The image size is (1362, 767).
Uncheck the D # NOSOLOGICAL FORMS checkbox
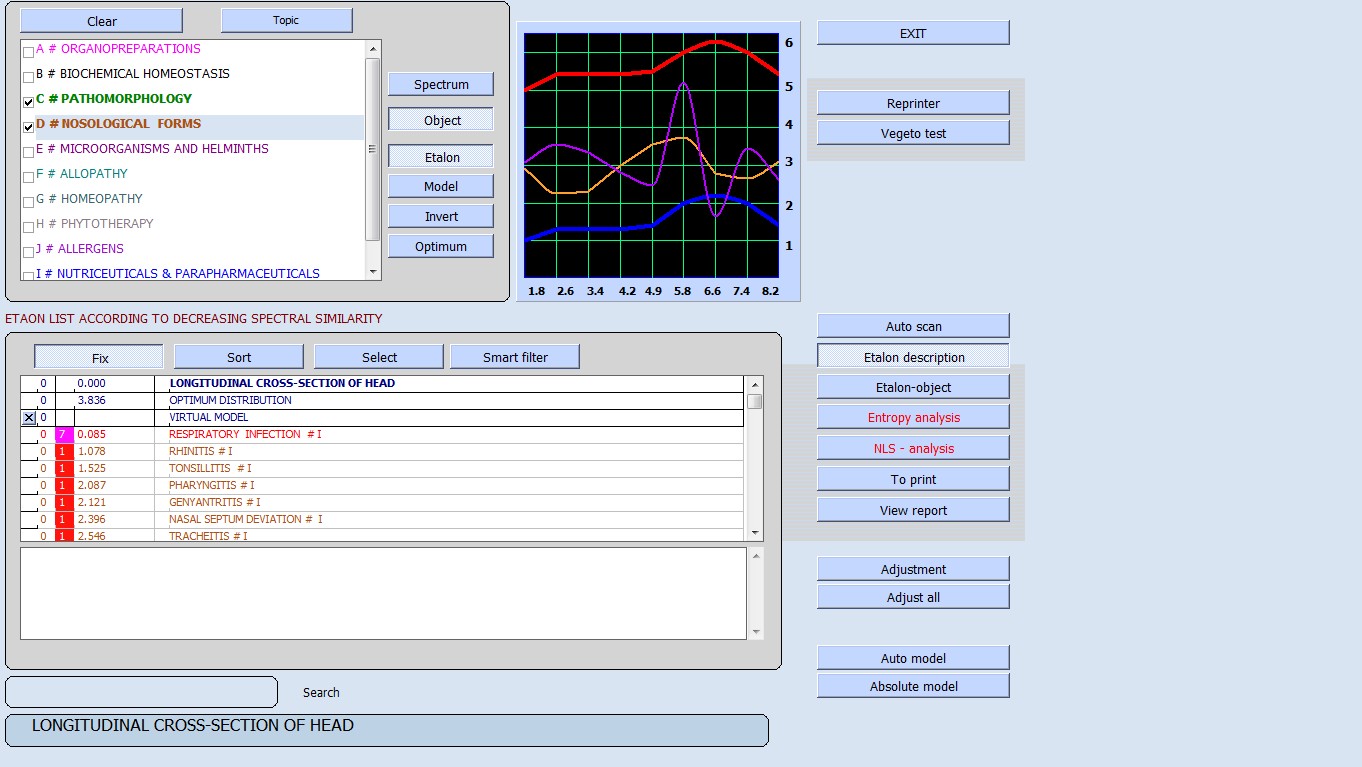(x=28, y=126)
